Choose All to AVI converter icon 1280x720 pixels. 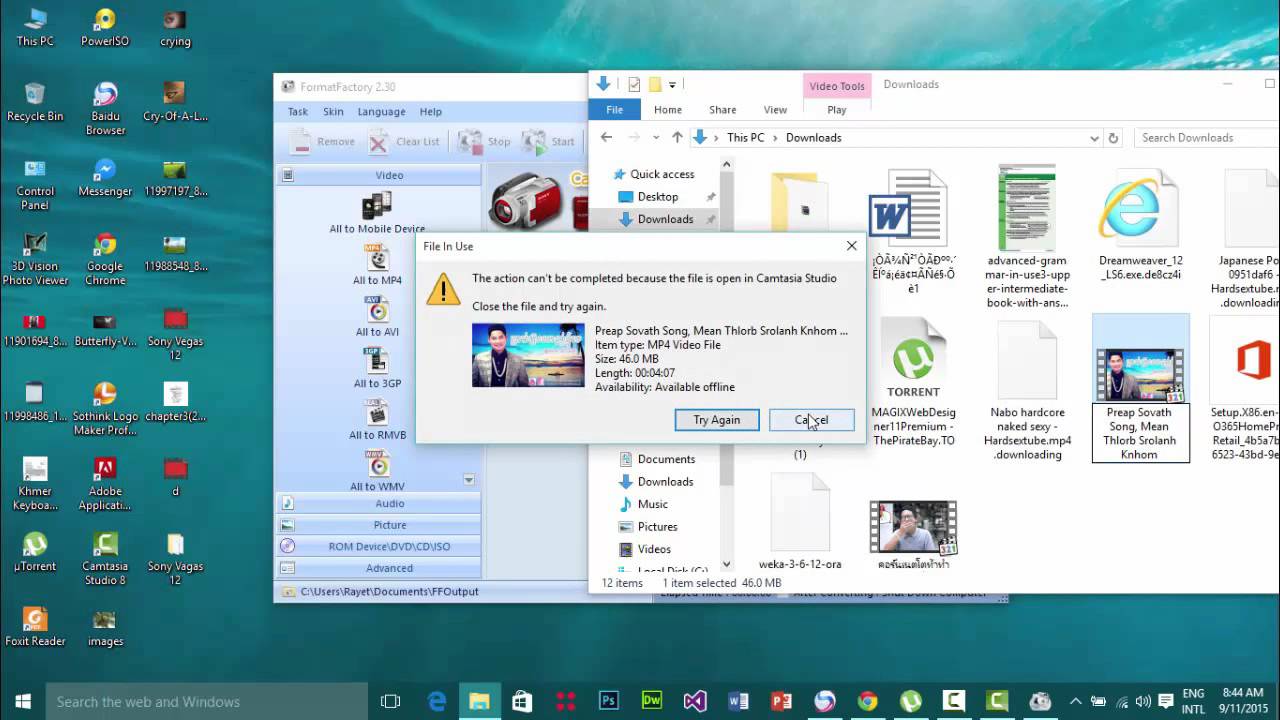click(377, 316)
